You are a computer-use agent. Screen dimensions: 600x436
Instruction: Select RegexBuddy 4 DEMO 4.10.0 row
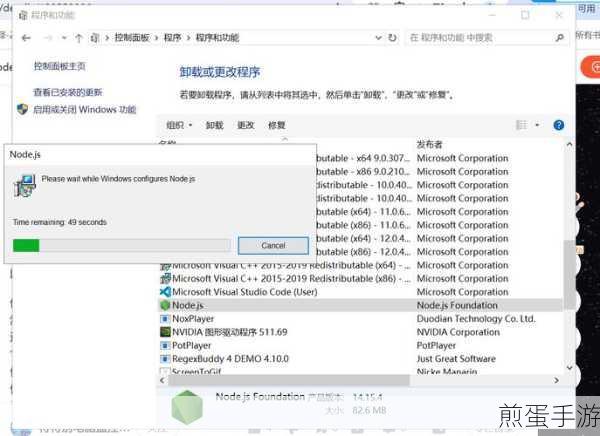click(x=360, y=359)
